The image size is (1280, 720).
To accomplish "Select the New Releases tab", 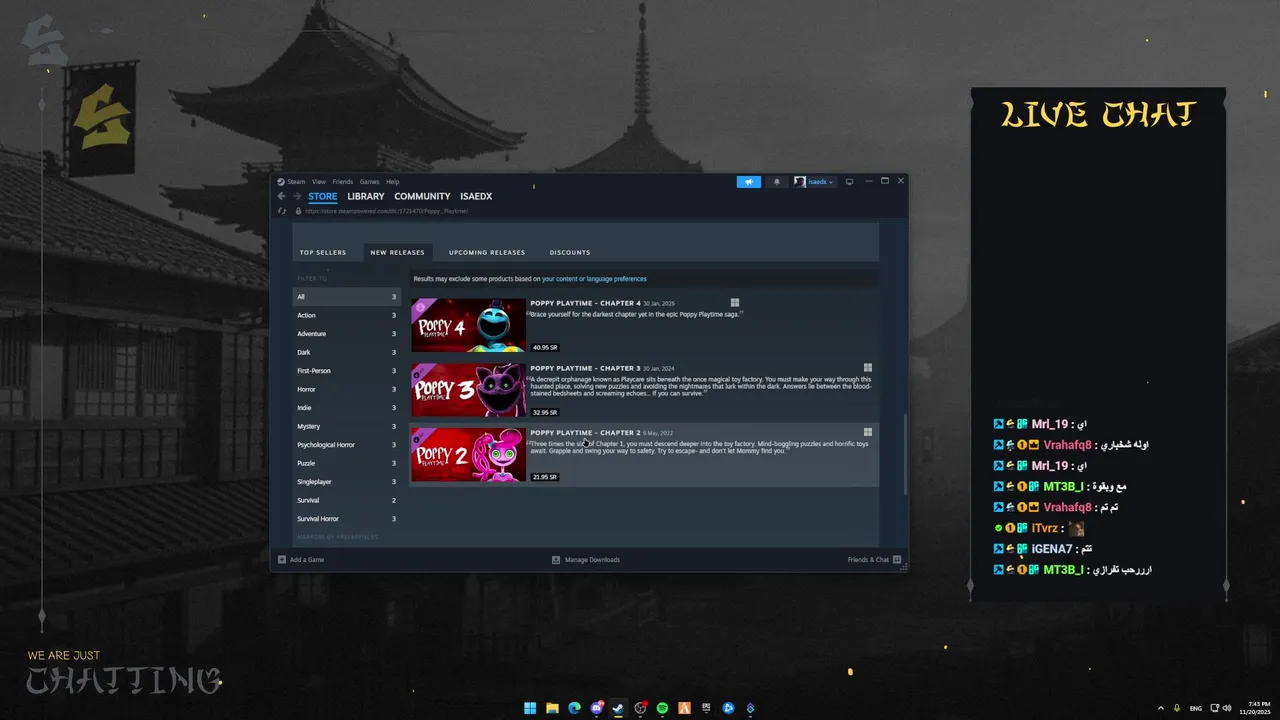I will [x=398, y=252].
